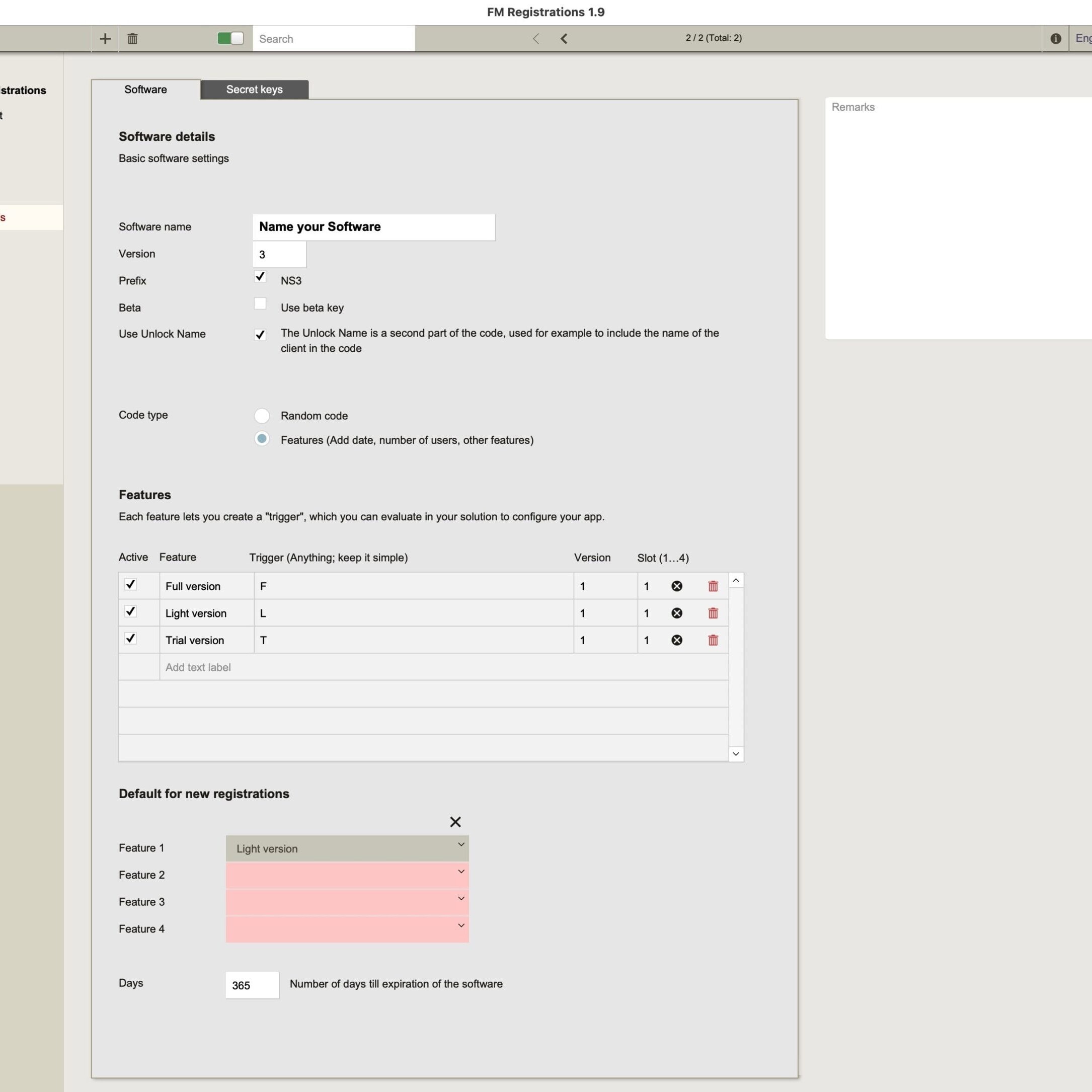This screenshot has height=1092, width=1092.
Task: Click the info icon in toolbar
Action: (x=1055, y=38)
